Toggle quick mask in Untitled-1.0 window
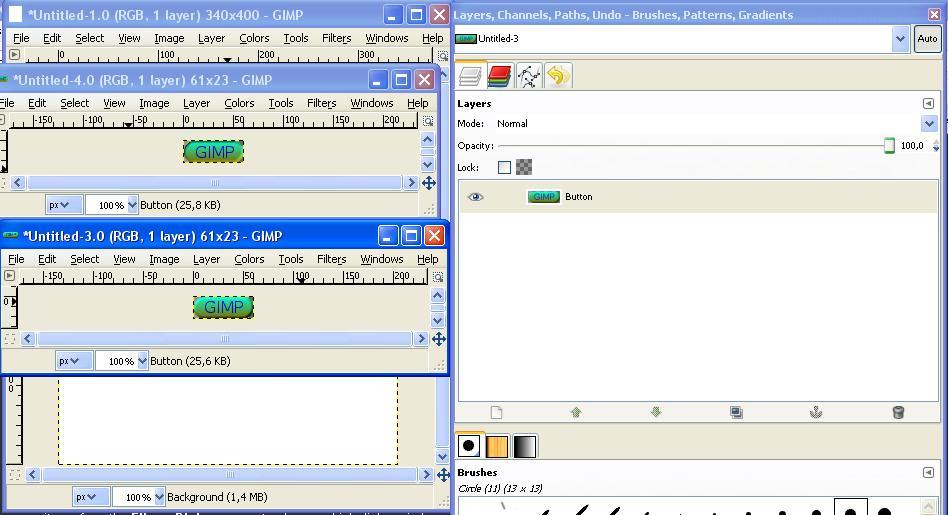 15,475
